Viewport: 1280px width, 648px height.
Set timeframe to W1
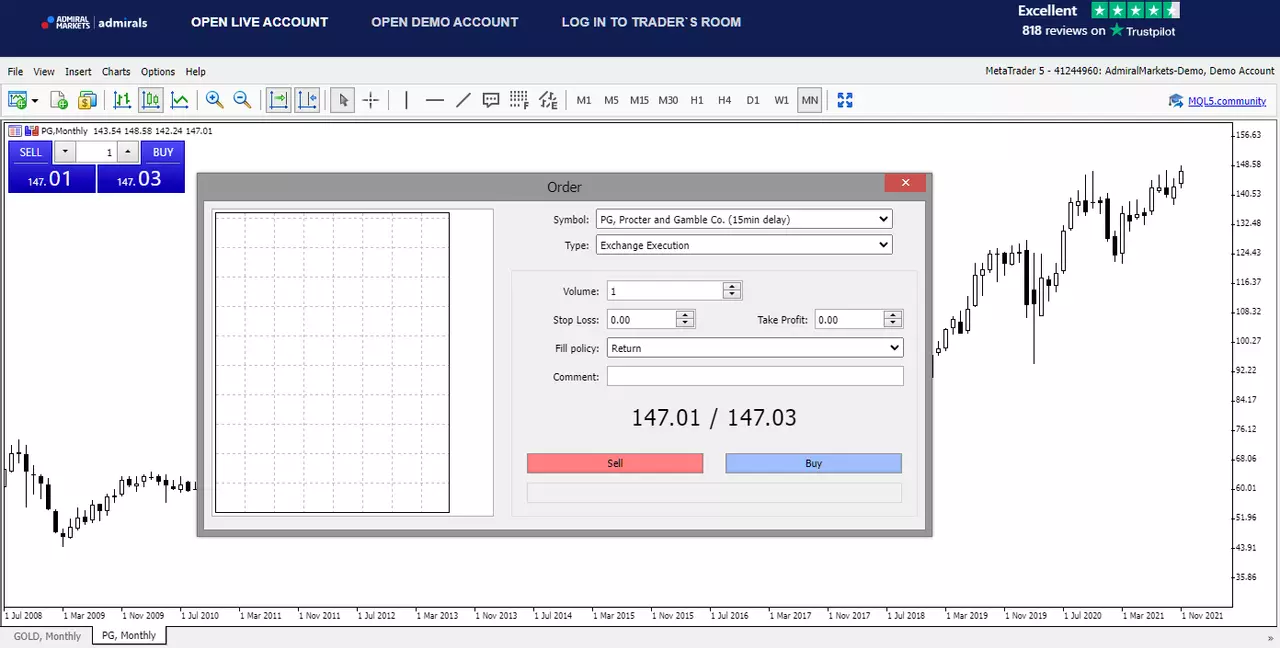(781, 100)
